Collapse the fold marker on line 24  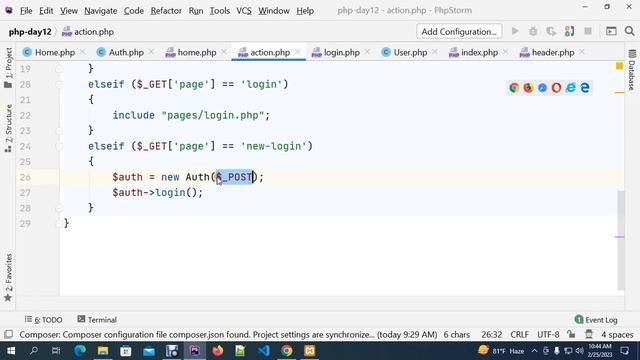click(59, 146)
